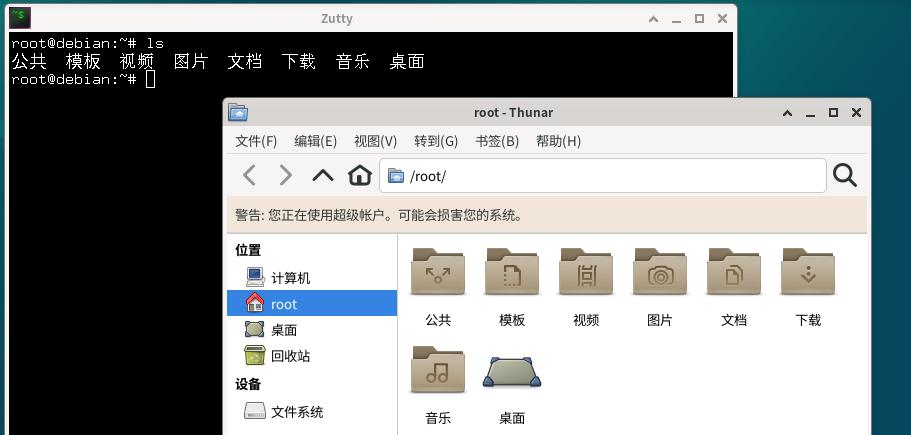Click the Zutty terminal window icon

(20, 18)
